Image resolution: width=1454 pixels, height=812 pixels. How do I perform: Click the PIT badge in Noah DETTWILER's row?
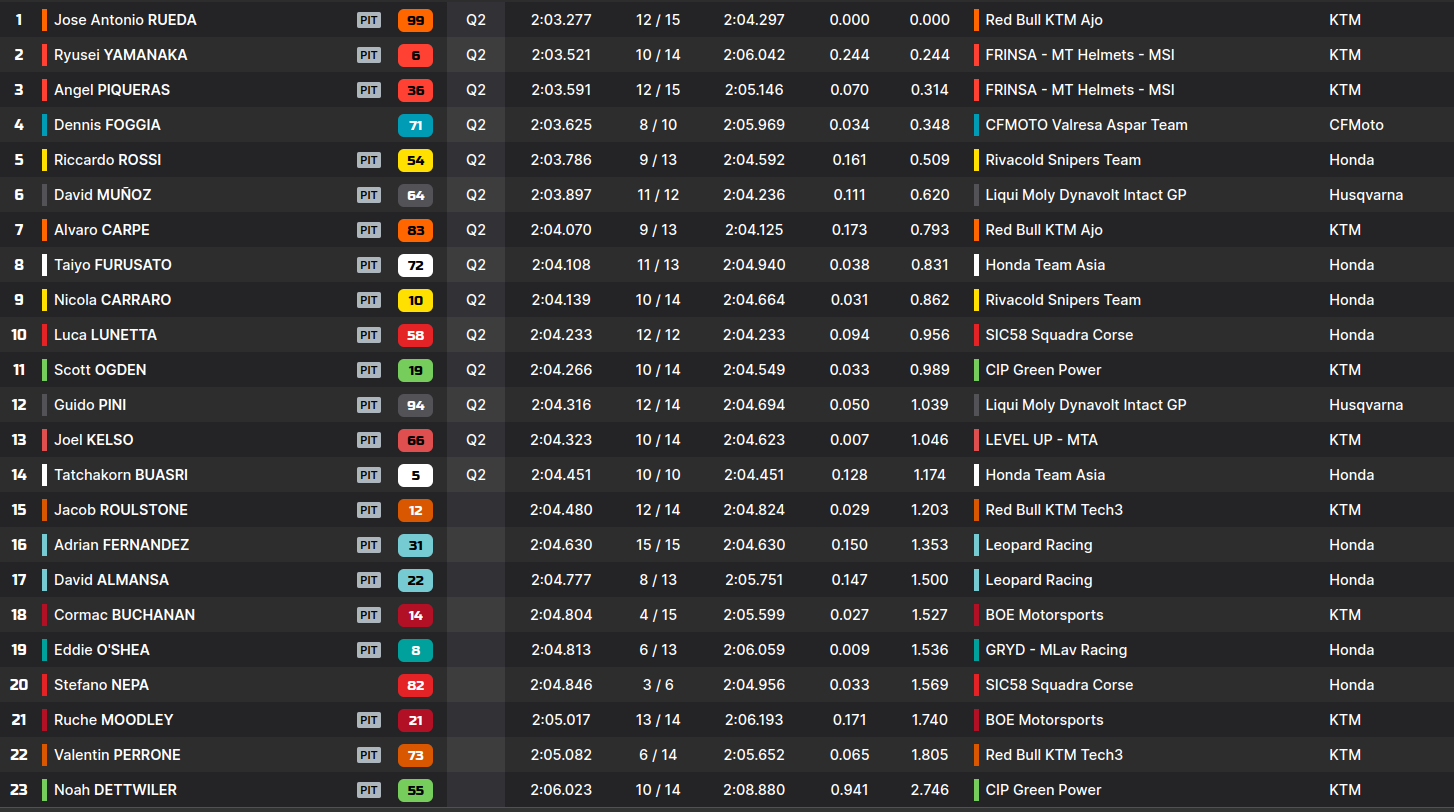coord(369,790)
